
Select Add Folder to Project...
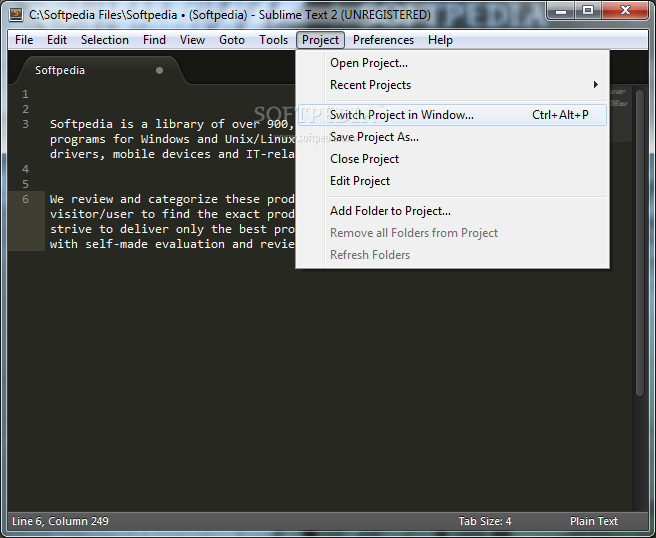pyautogui.click(x=452, y=211)
